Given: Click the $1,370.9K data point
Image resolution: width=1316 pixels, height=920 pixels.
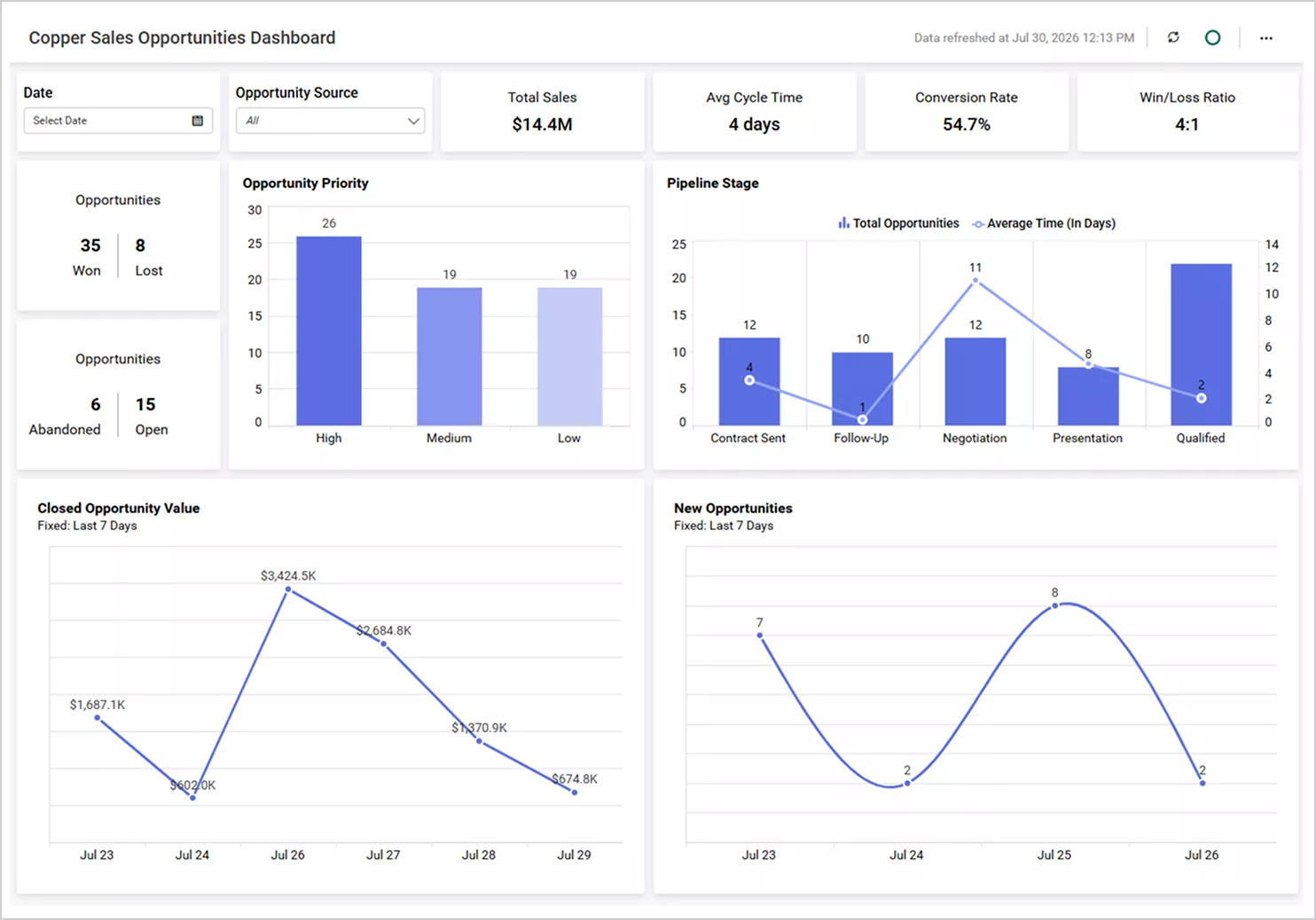Looking at the screenshot, I should 479,741.
